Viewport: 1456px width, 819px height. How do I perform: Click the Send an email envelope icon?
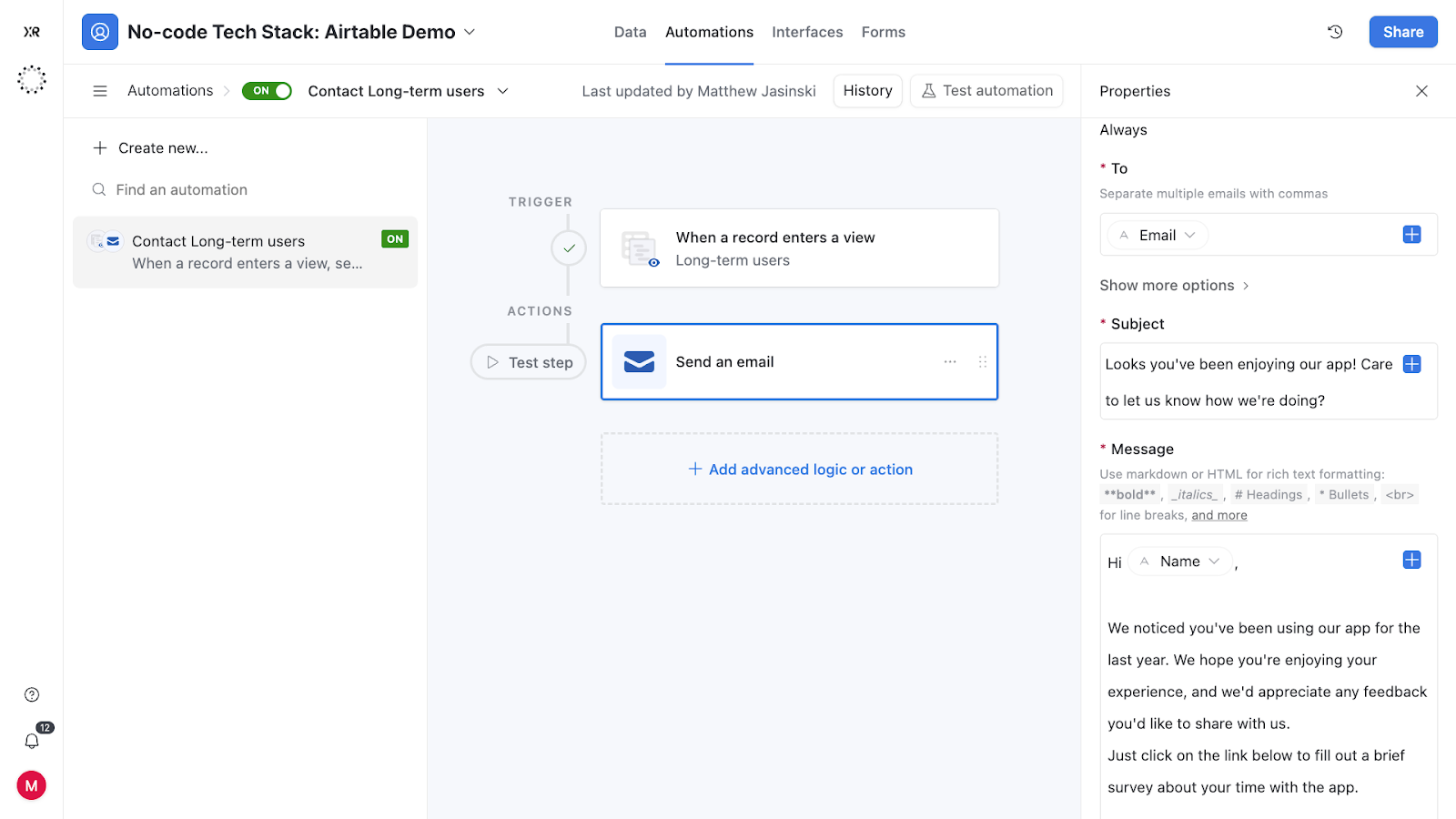pyautogui.click(x=639, y=362)
